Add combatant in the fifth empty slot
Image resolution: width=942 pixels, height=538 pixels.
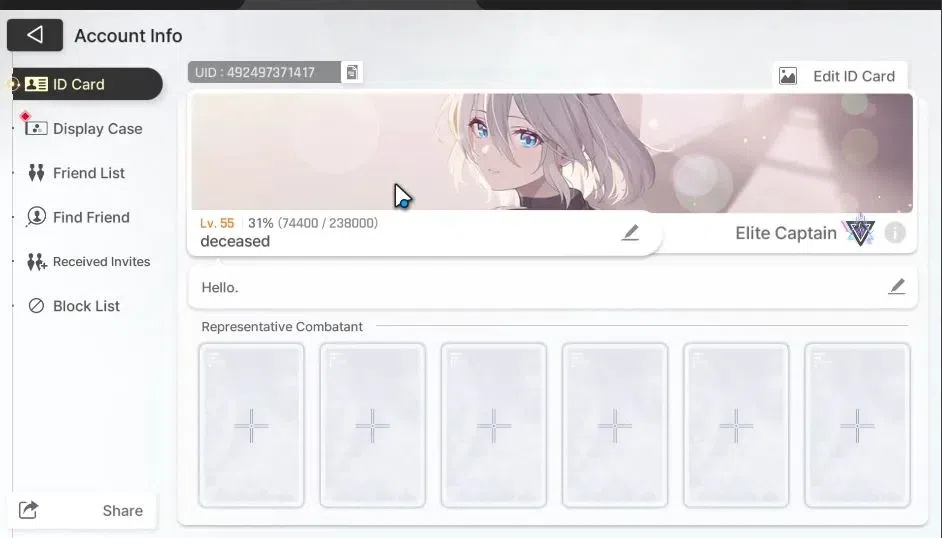(736, 426)
